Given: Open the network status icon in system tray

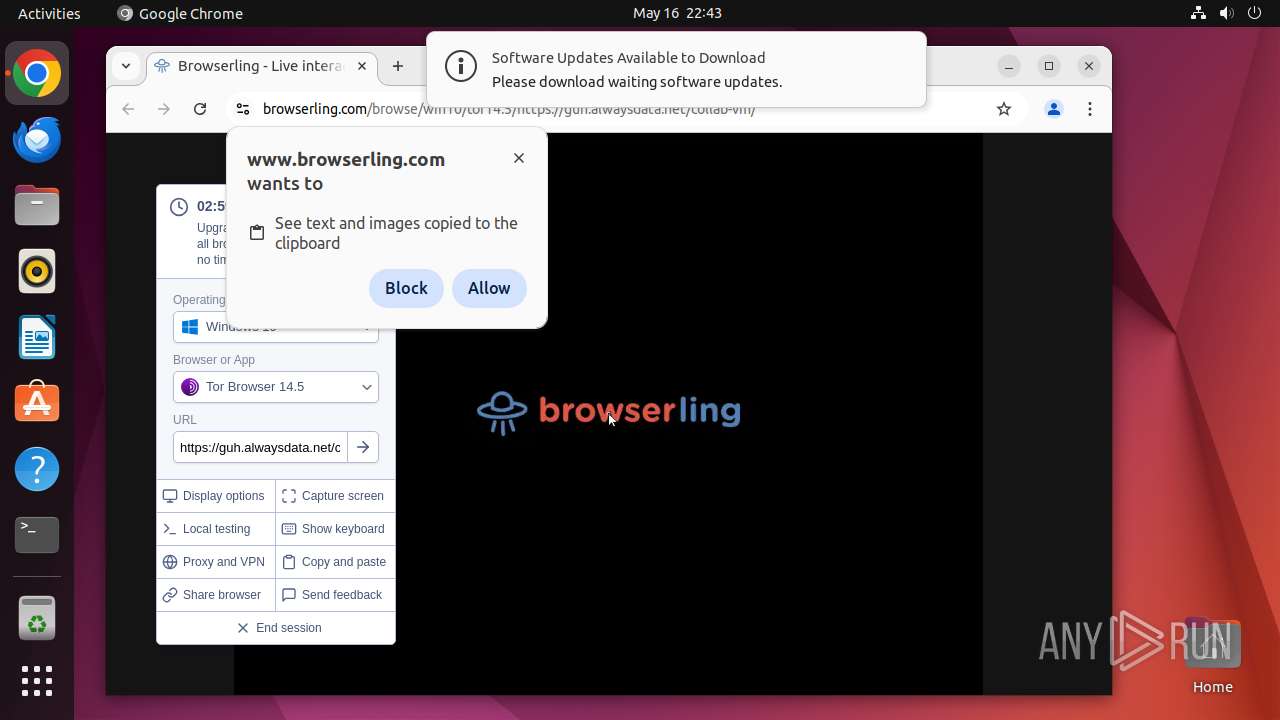Looking at the screenshot, I should (1198, 13).
